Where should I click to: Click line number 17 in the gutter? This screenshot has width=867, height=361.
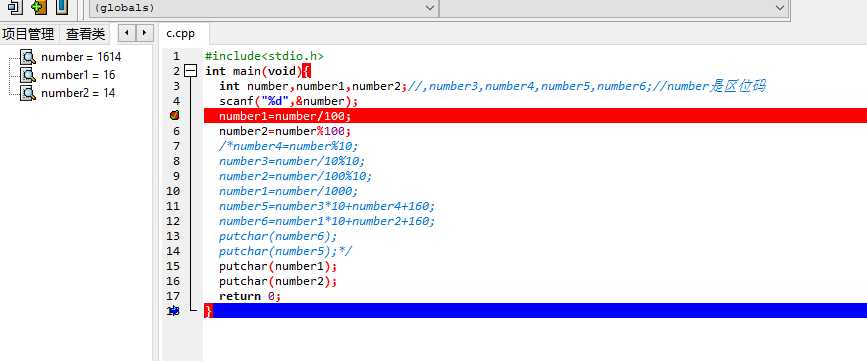[x=173, y=296]
